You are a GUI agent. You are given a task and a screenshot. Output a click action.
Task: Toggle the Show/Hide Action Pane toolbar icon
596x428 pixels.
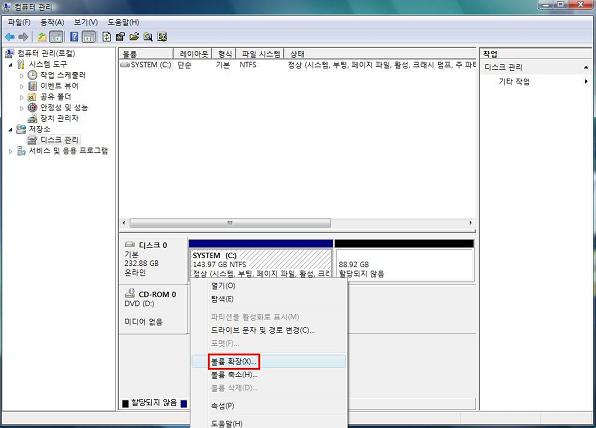point(89,37)
